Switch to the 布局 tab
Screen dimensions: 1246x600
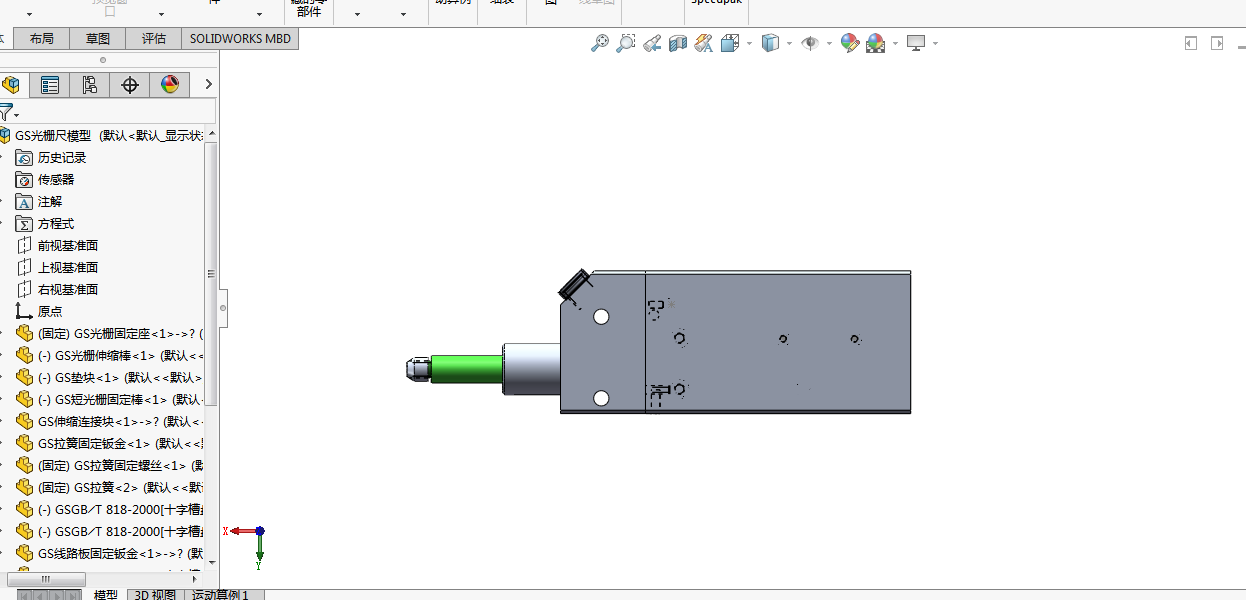[x=42, y=38]
